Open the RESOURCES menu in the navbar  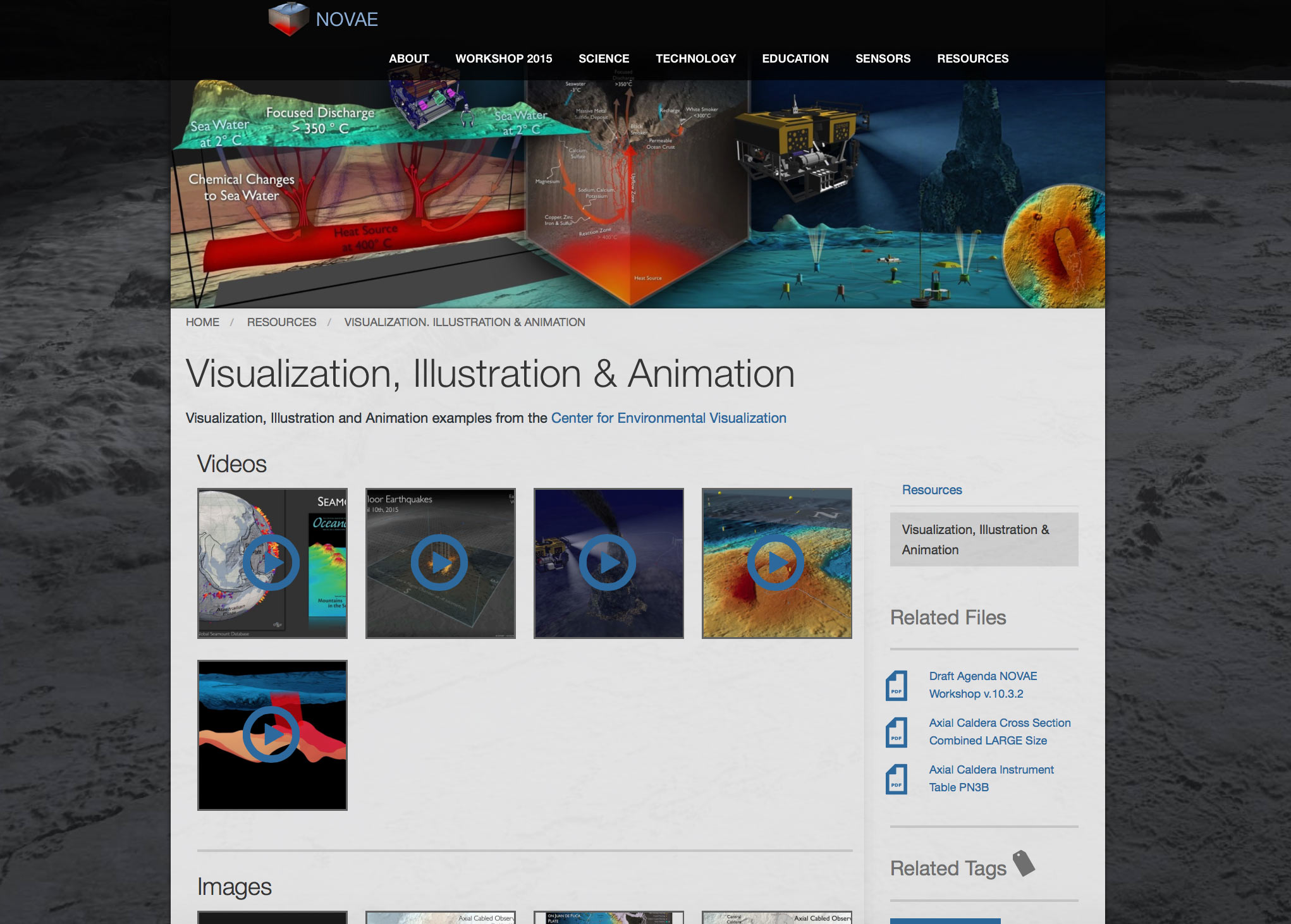point(972,59)
